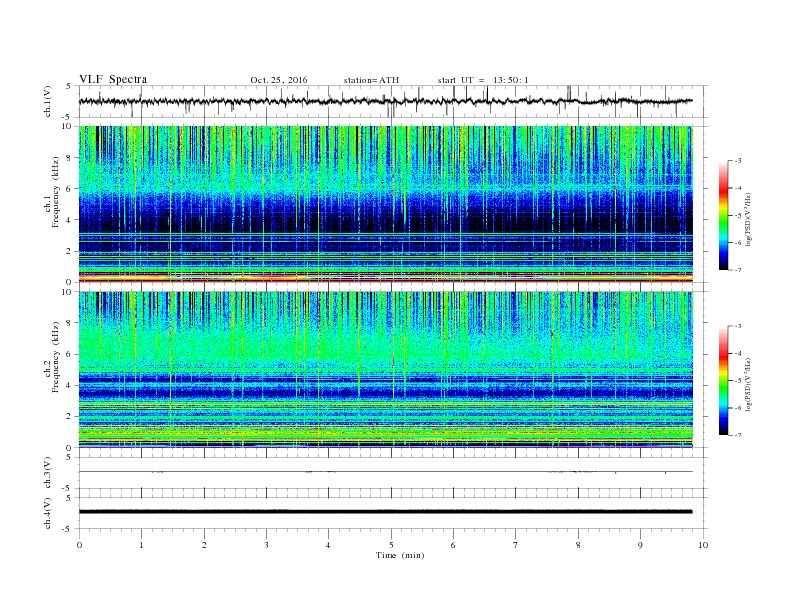Click the ch.1 PSD color scale bar
Viewport: 792px width, 612px height.
click(x=723, y=216)
